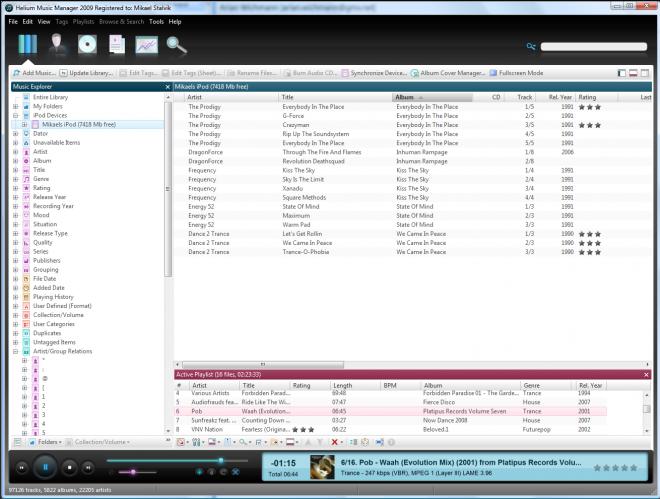Click the search options icon beside search box
Image resolution: width=660 pixels, height=499 pixels.
tap(531, 46)
